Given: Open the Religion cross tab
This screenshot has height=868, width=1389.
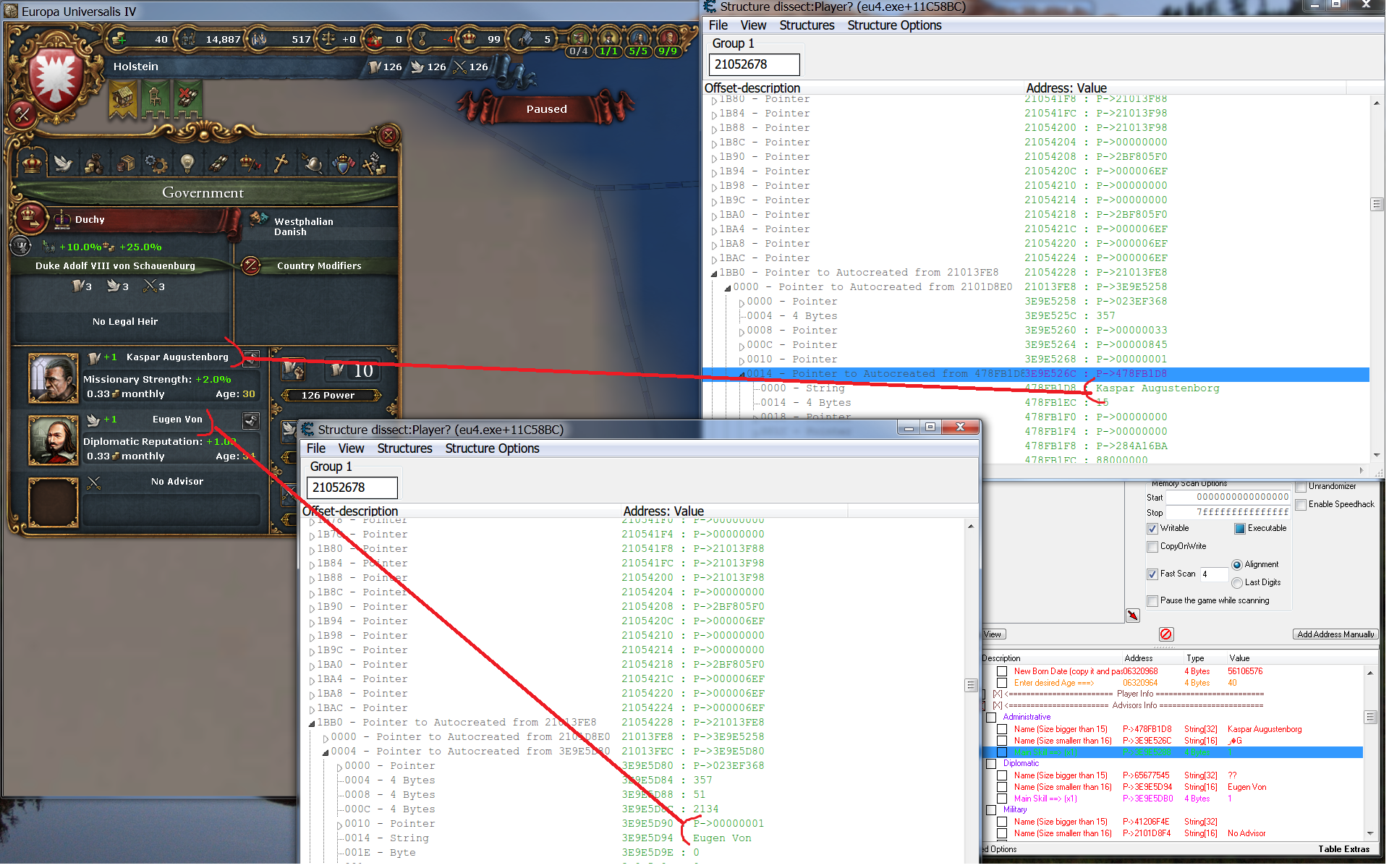Looking at the screenshot, I should 281,163.
